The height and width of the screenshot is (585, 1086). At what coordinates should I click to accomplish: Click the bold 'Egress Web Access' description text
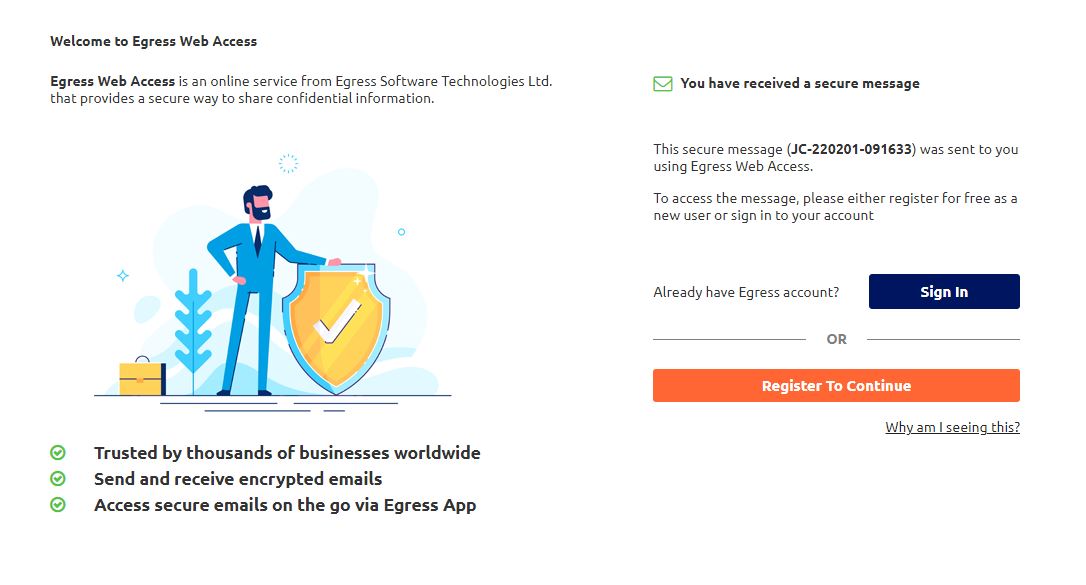112,81
